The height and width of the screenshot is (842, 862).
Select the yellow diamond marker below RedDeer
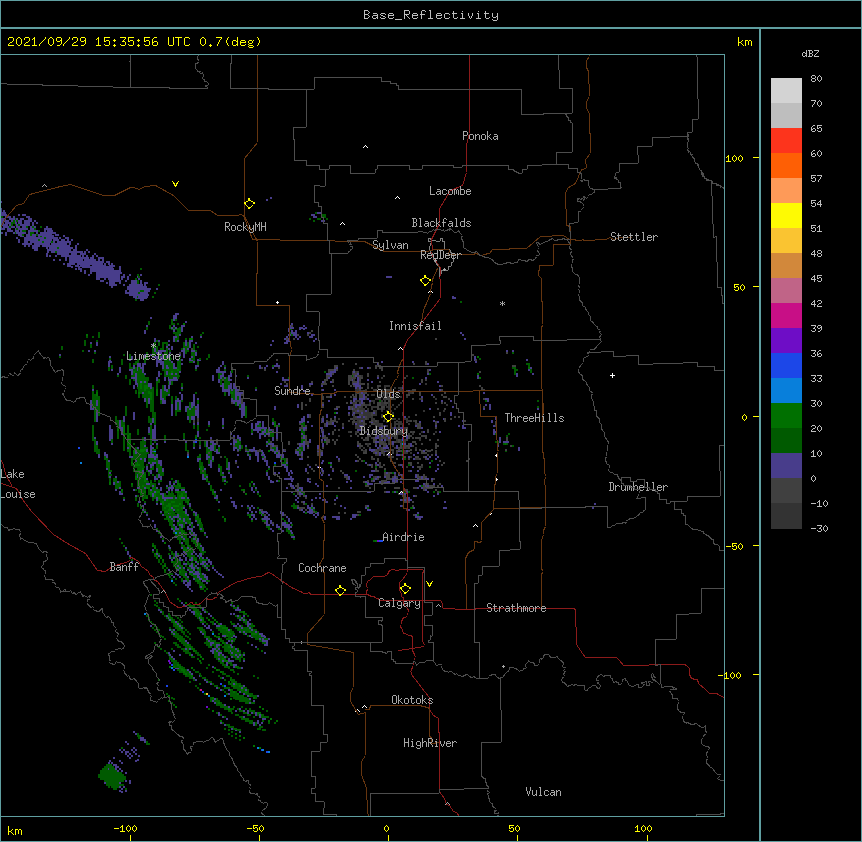coord(426,281)
